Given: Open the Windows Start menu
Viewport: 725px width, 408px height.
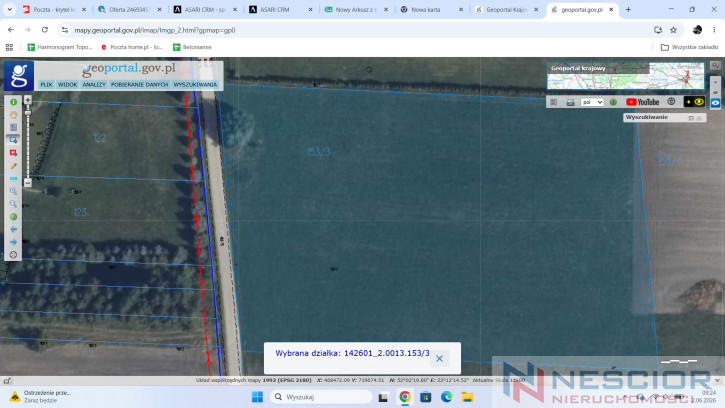Looking at the screenshot, I should [x=257, y=397].
